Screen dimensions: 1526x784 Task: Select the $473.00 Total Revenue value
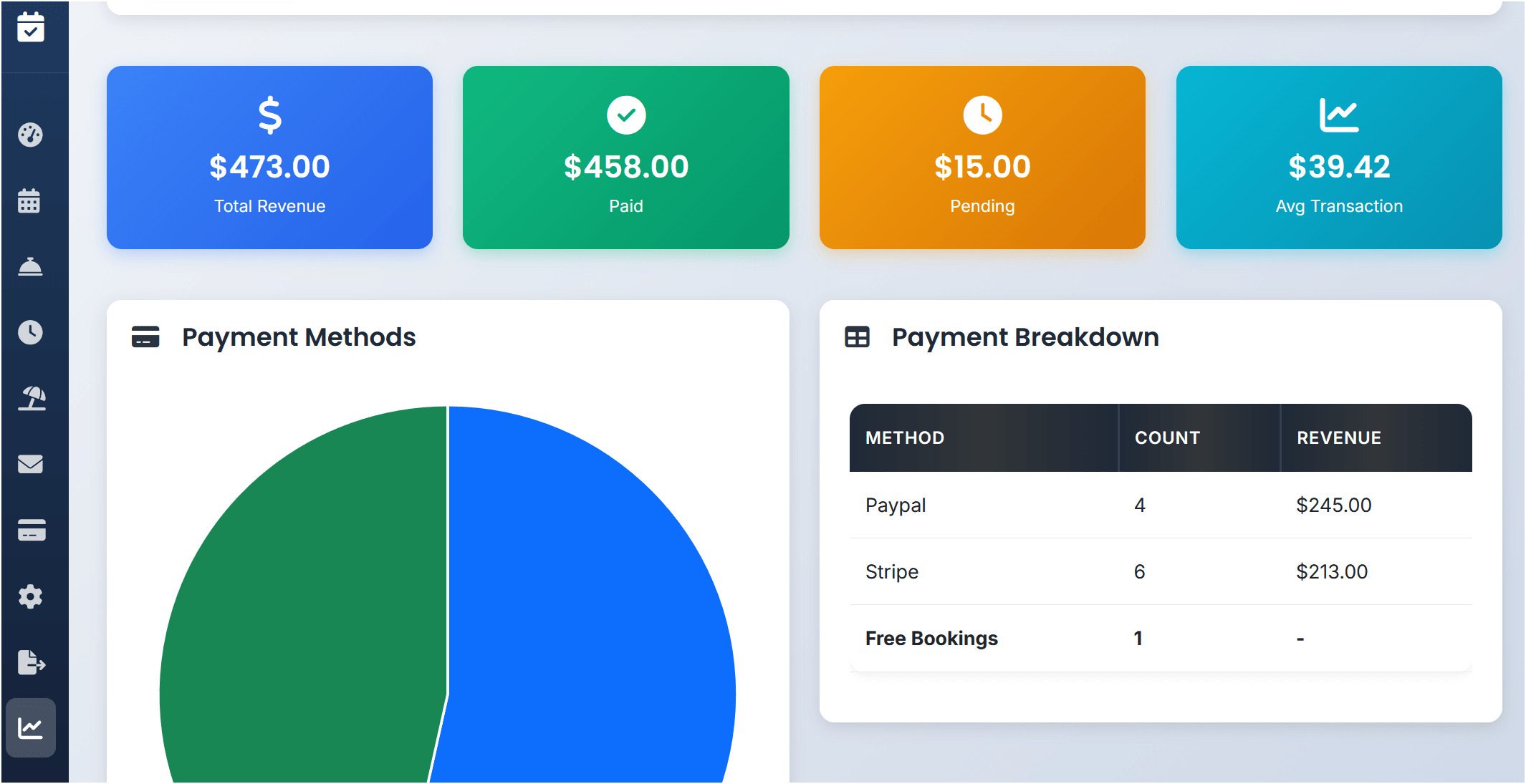point(270,167)
